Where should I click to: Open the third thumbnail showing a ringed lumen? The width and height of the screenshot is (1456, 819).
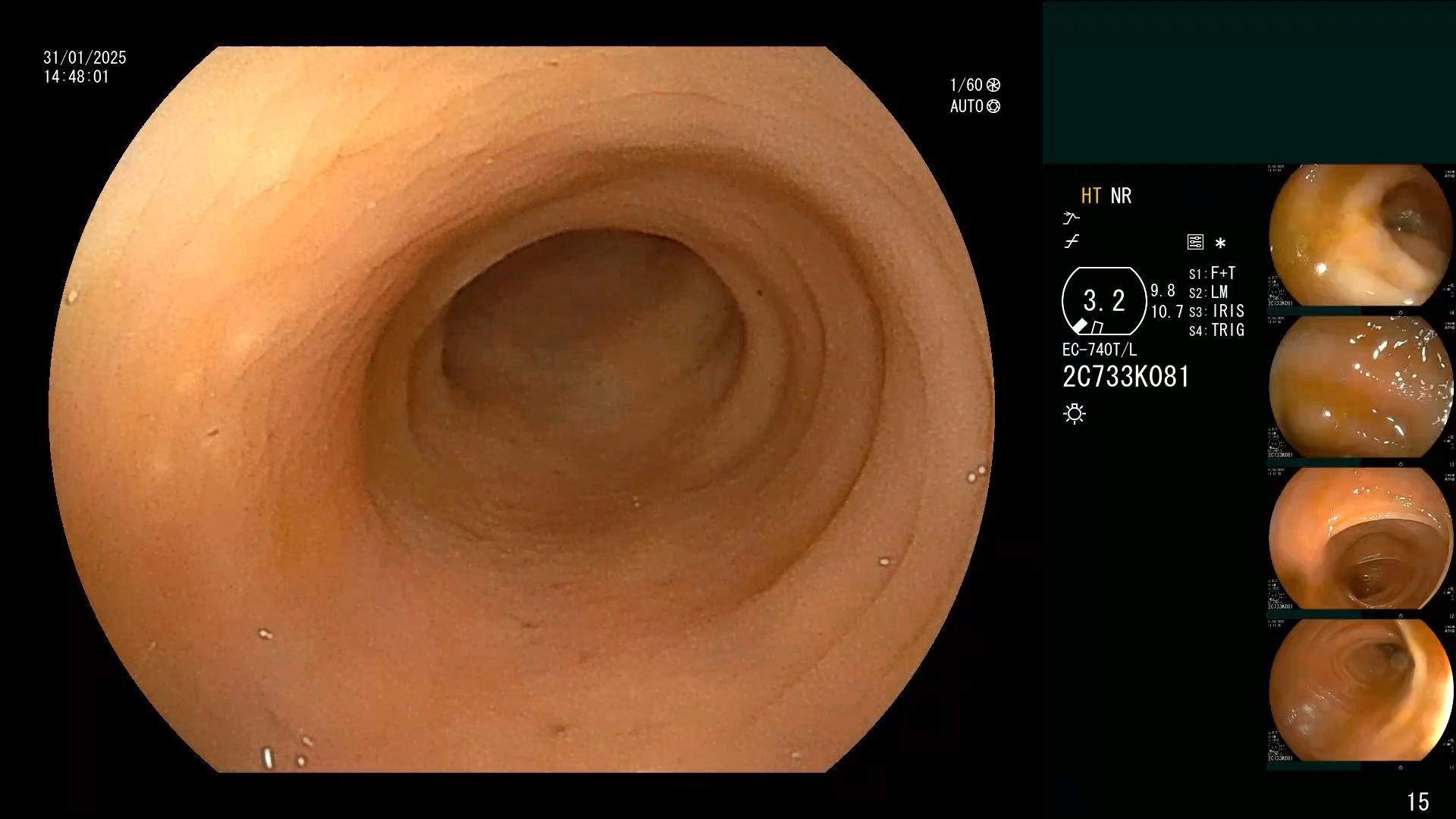(1361, 539)
